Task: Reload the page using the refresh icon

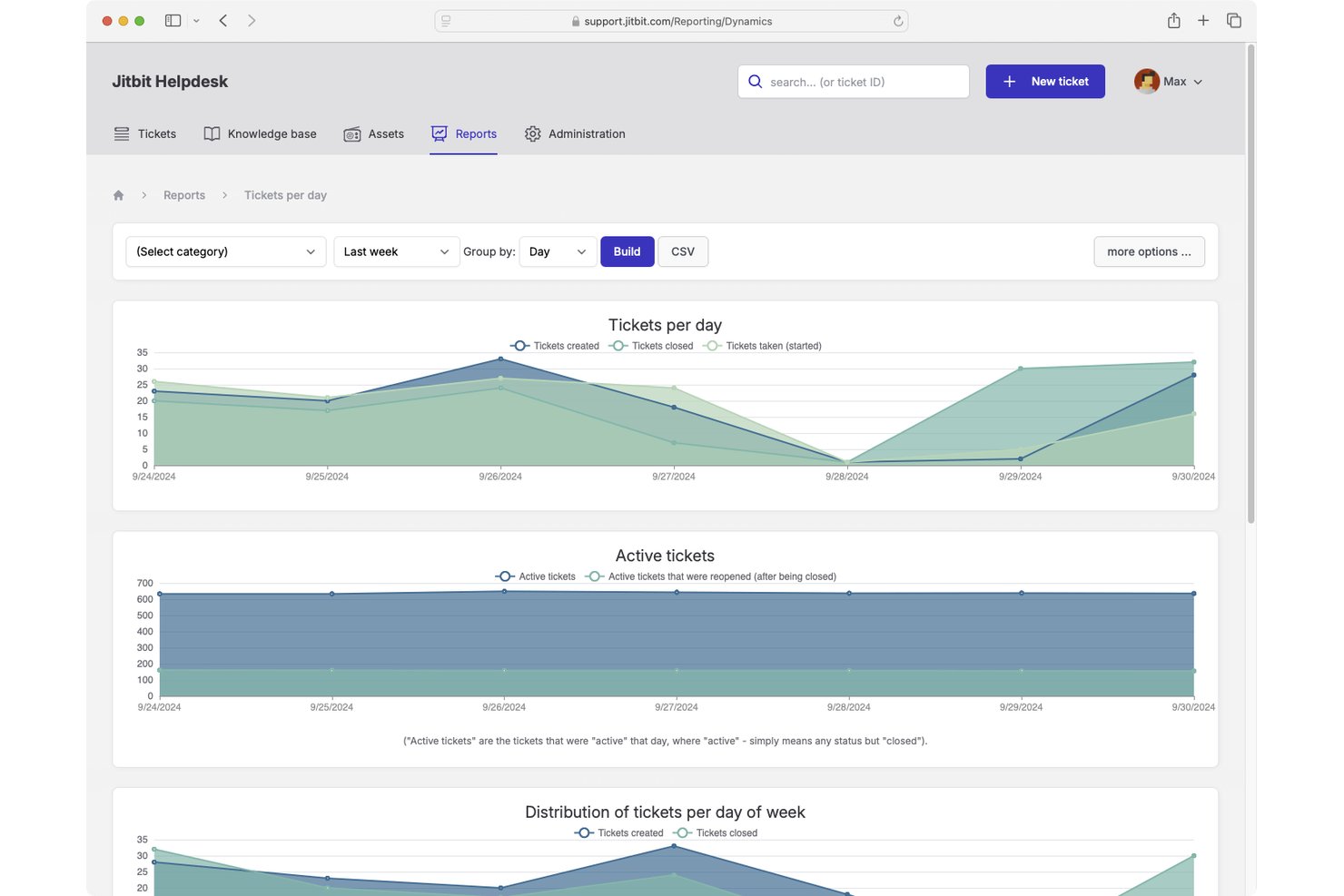Action: [x=898, y=21]
